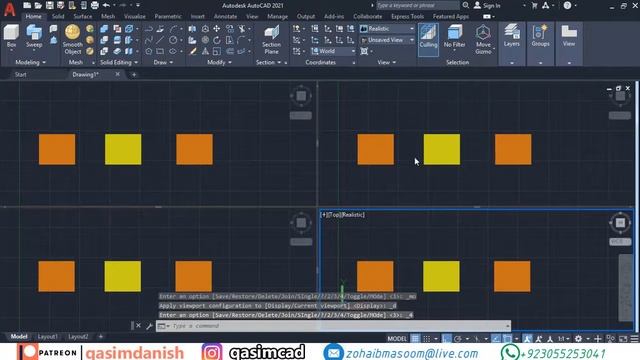The width and height of the screenshot is (640, 360).
Task: Open the World UCS dropdown
Action: (333, 51)
